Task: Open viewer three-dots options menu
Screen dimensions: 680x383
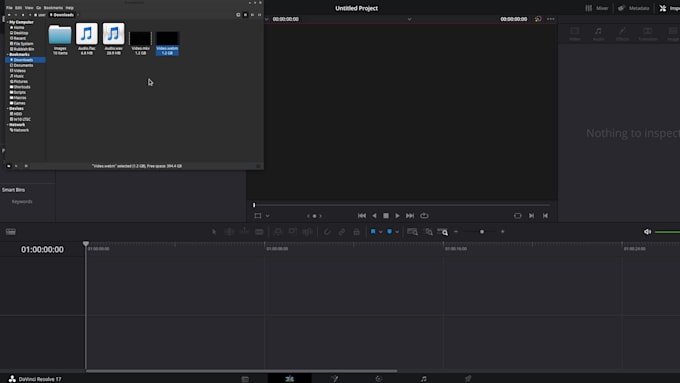Action: click(x=550, y=19)
